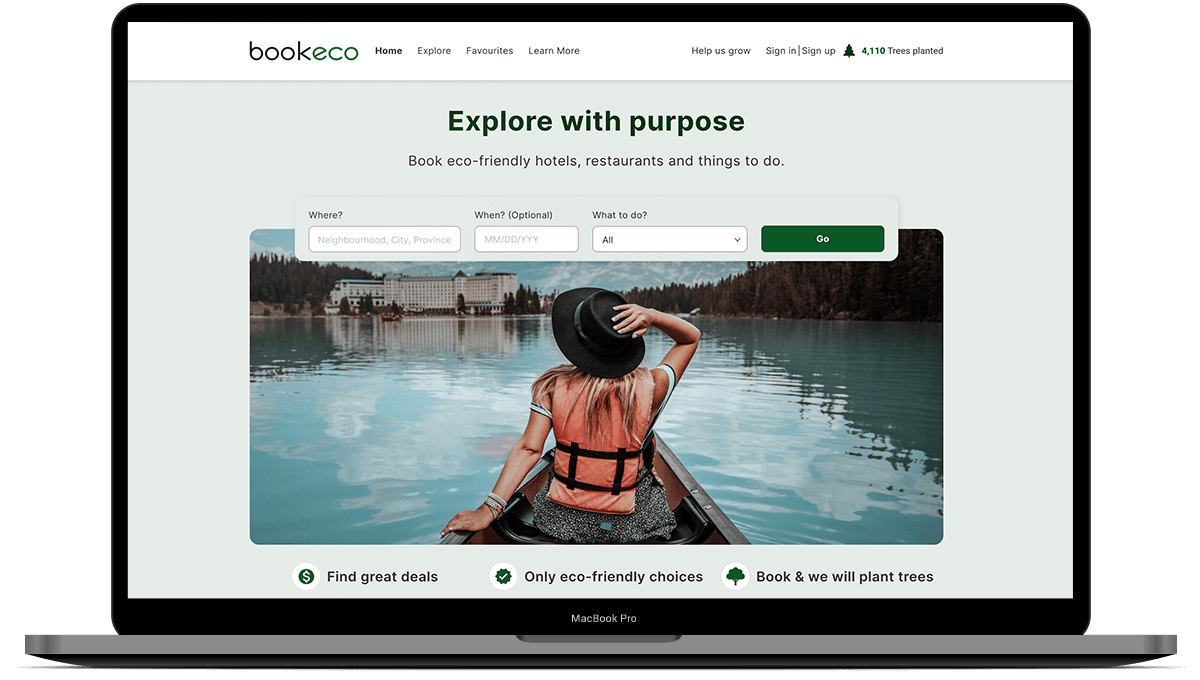
Task: Open the All category combo box
Action: pyautogui.click(x=669, y=239)
